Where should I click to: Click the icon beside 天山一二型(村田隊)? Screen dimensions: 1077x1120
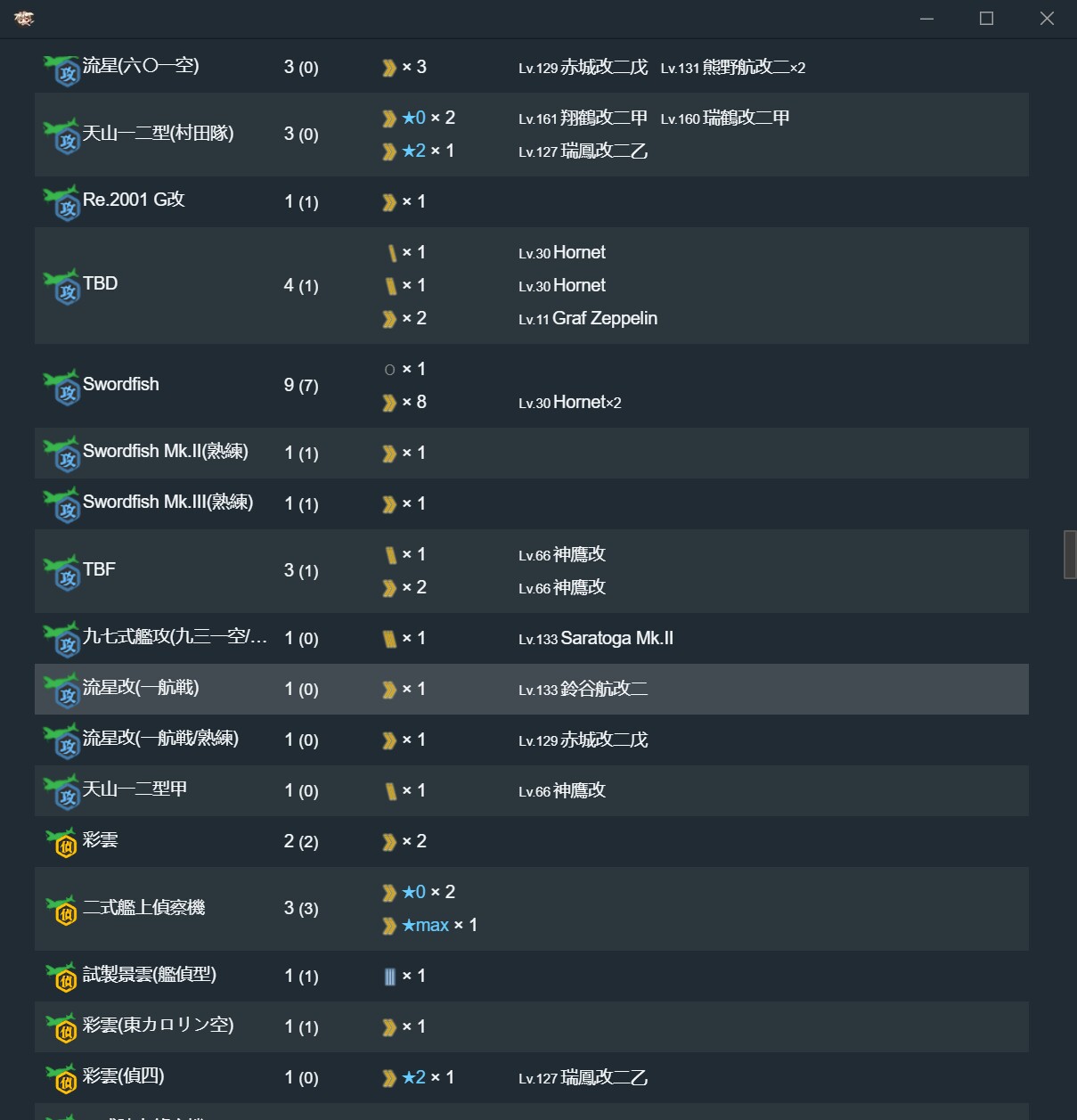pos(62,137)
